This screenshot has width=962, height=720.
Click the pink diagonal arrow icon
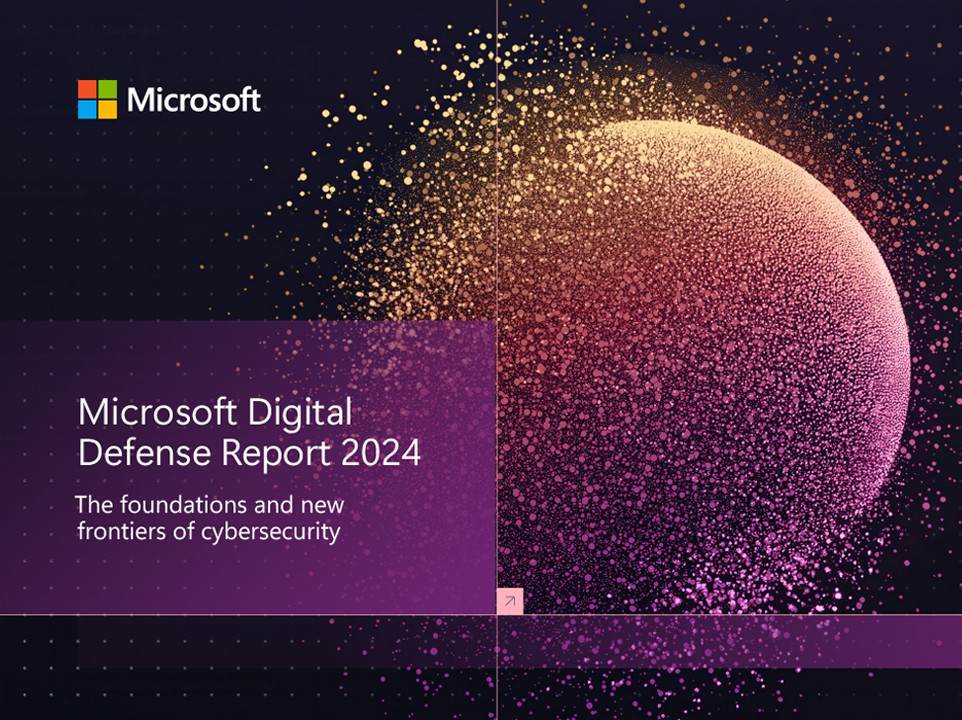pos(510,601)
